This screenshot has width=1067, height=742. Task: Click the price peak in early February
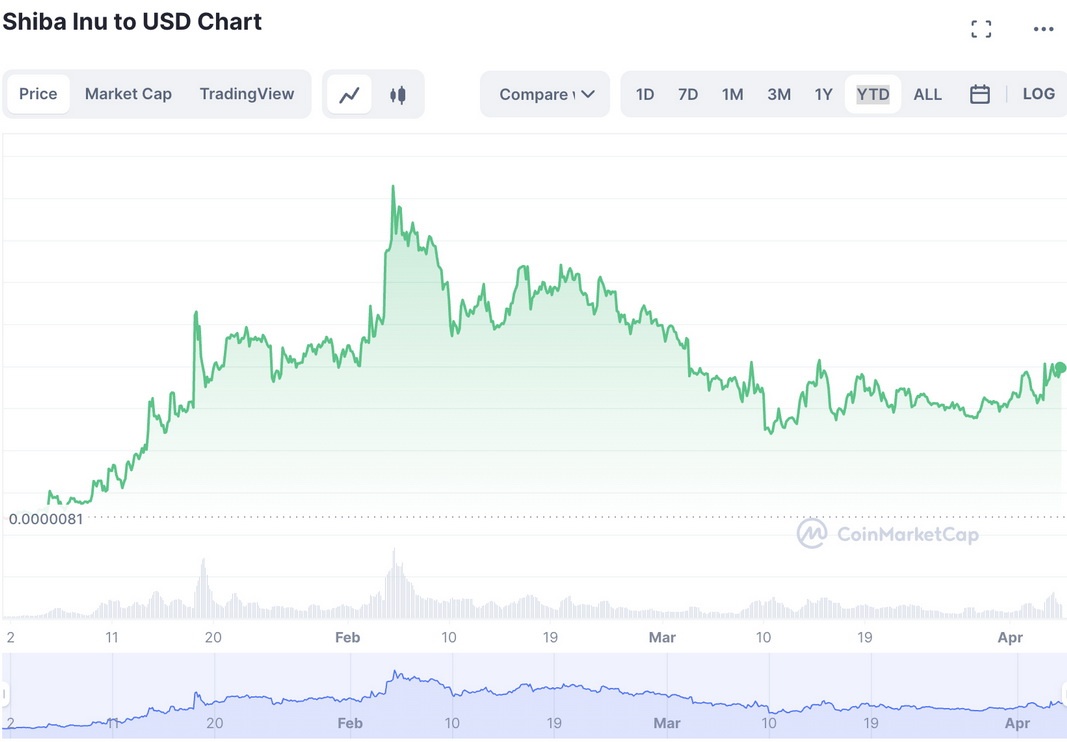pos(393,187)
